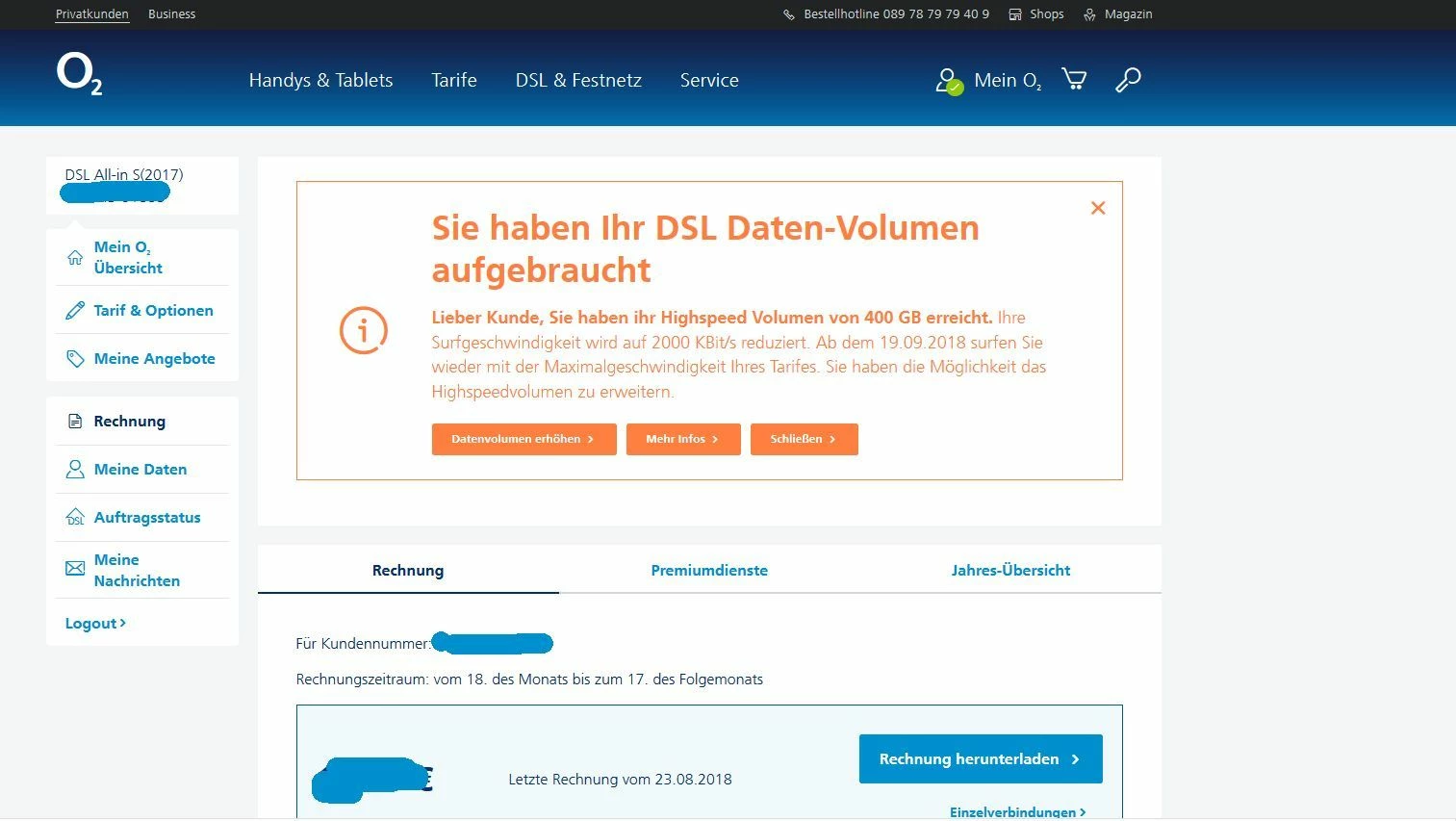The width and height of the screenshot is (1456, 821).
Task: Close the DSL data volume notice
Action: point(1098,208)
